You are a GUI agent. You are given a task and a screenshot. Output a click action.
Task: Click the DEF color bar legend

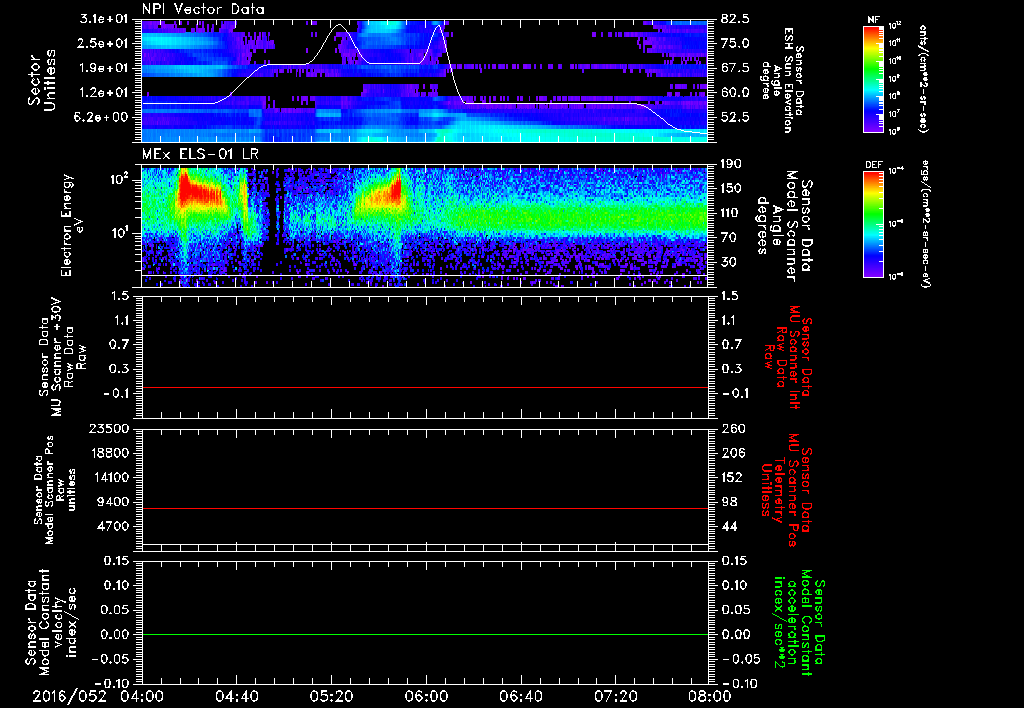click(873, 224)
